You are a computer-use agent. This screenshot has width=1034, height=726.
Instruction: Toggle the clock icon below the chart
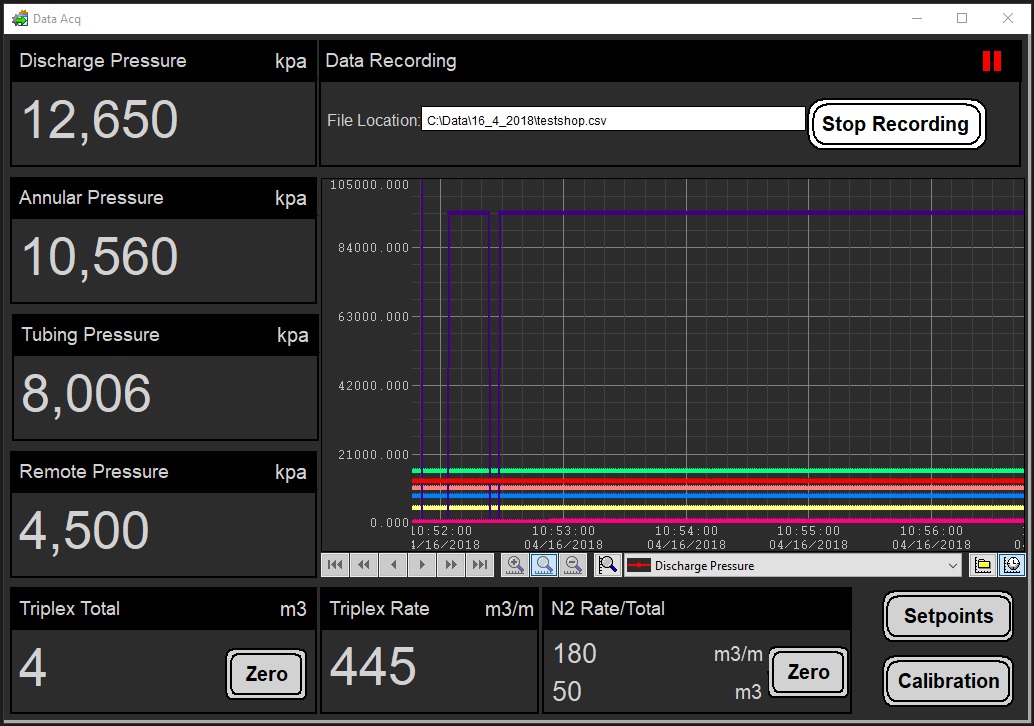pos(1012,565)
